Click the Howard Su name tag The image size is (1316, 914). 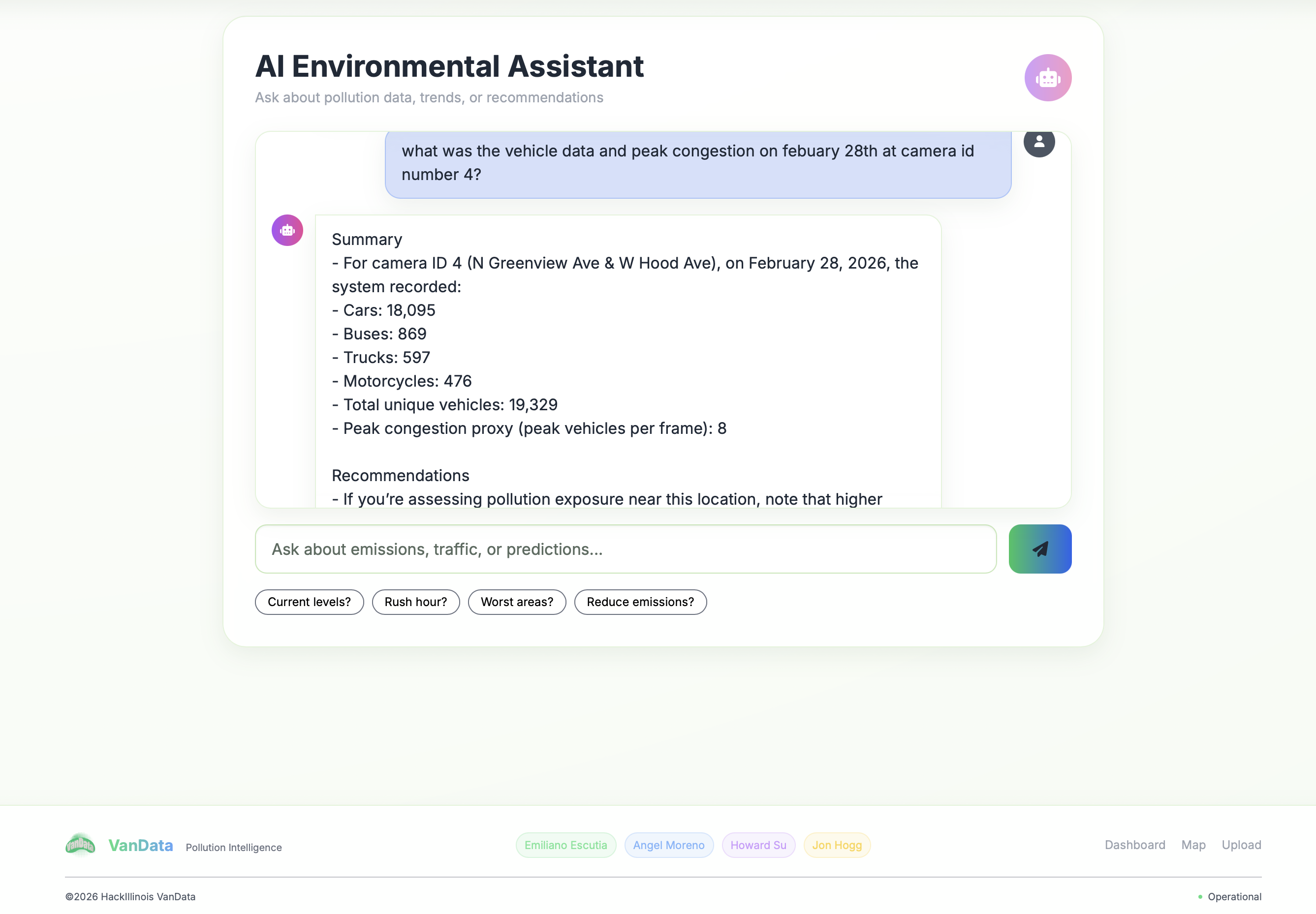[x=758, y=845]
